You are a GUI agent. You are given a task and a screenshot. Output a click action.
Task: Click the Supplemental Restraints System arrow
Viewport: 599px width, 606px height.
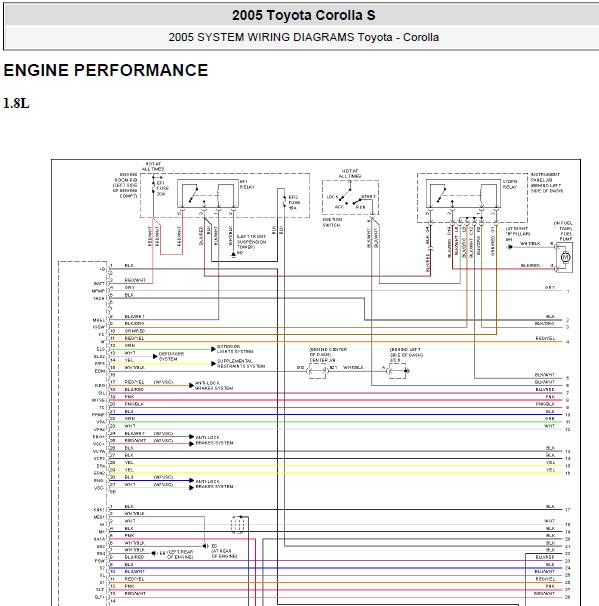[213, 364]
